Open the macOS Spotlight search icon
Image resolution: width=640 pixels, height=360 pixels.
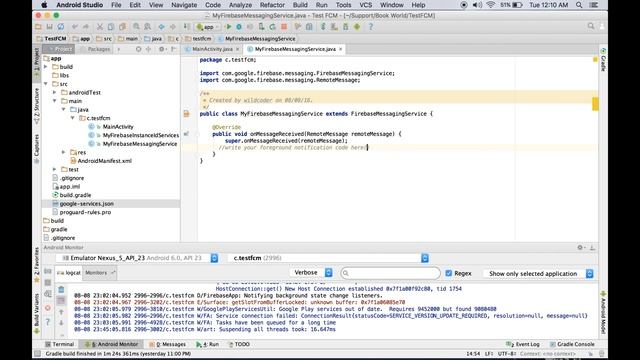click(579, 5)
